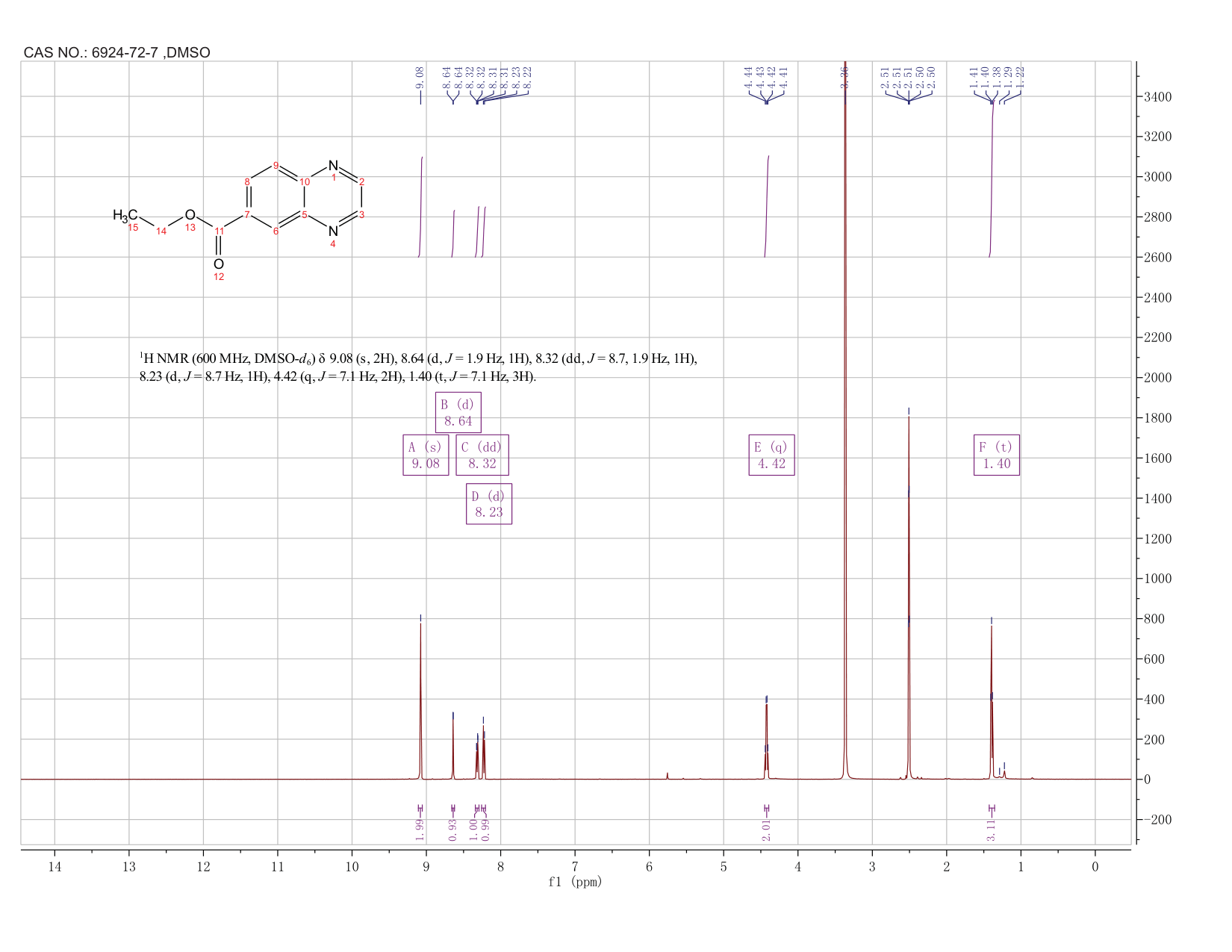Viewport: 1232px width, 952px height.
Task: Select multiplet box E (q) 4.42
Action: [771, 455]
